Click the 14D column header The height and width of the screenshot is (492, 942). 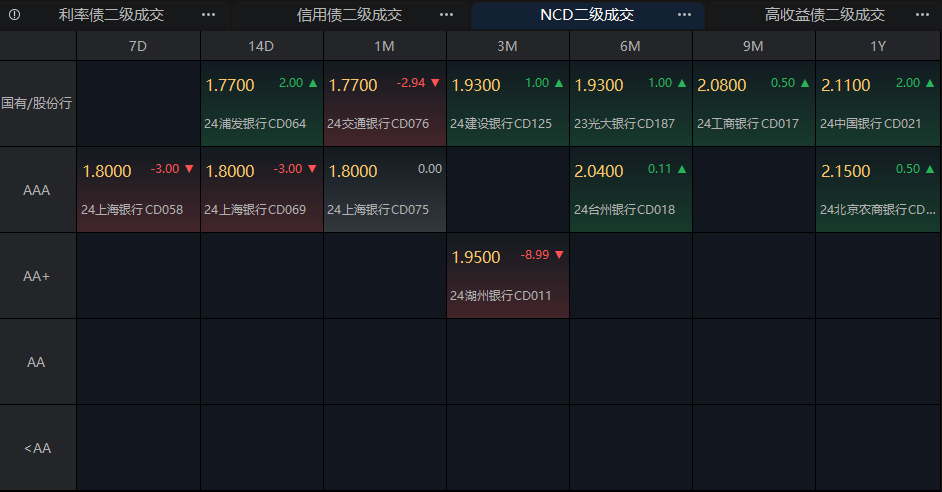[x=261, y=46]
